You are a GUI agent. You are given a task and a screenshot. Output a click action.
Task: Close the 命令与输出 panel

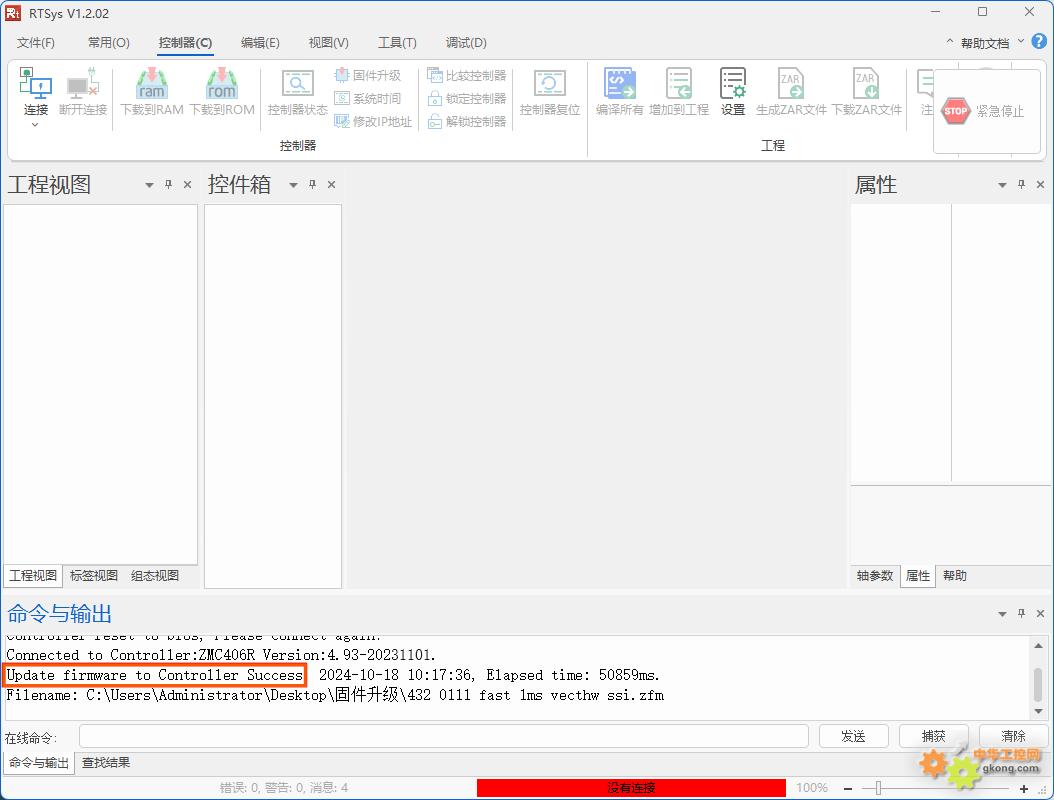[1041, 613]
